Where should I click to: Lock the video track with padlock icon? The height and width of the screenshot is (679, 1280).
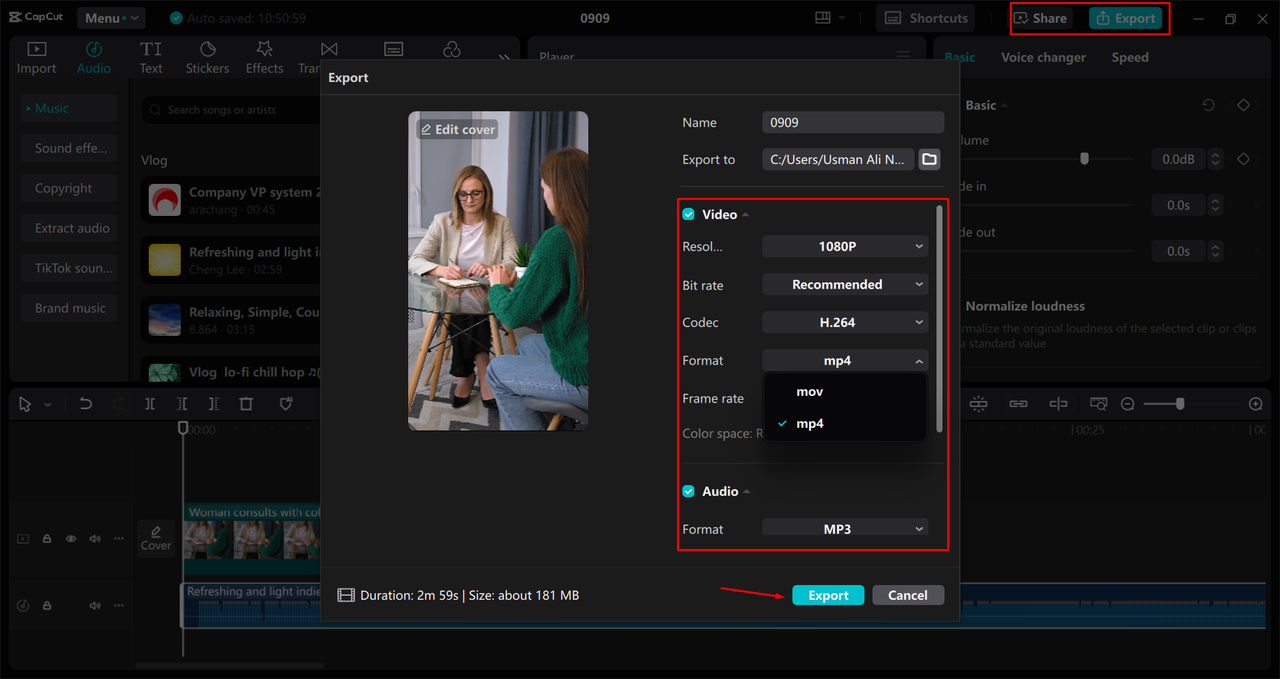point(47,538)
